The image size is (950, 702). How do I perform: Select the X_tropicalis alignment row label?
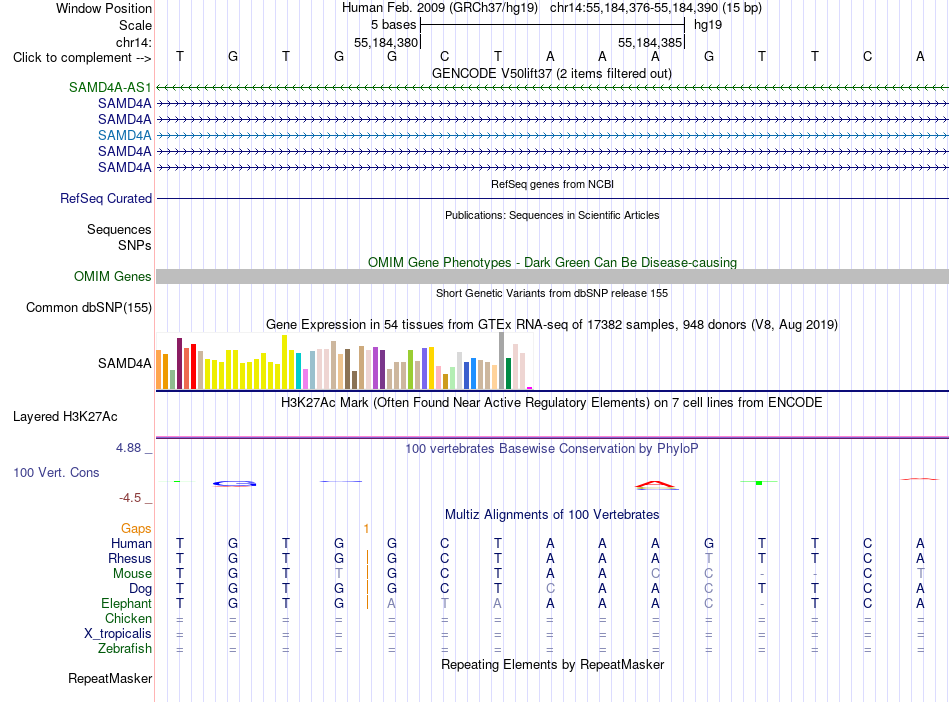(118, 634)
